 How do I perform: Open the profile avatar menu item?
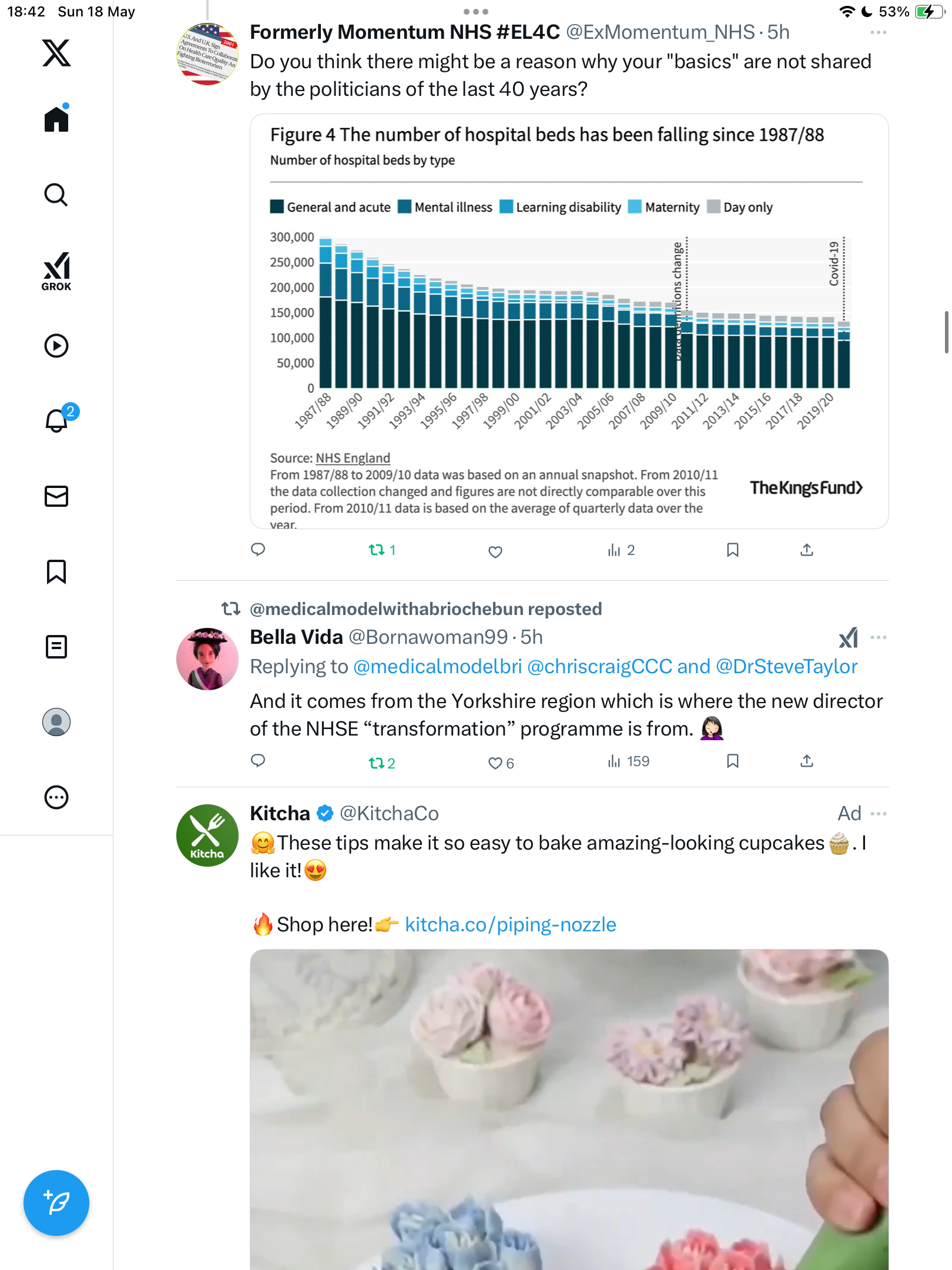(x=56, y=721)
